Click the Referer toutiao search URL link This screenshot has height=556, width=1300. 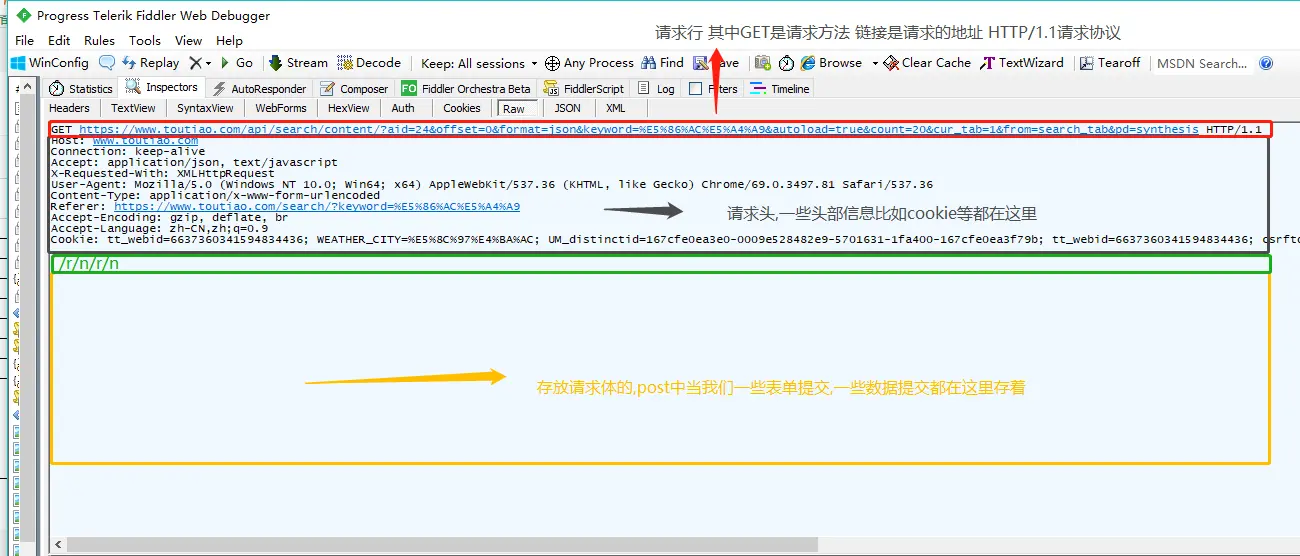click(x=317, y=207)
